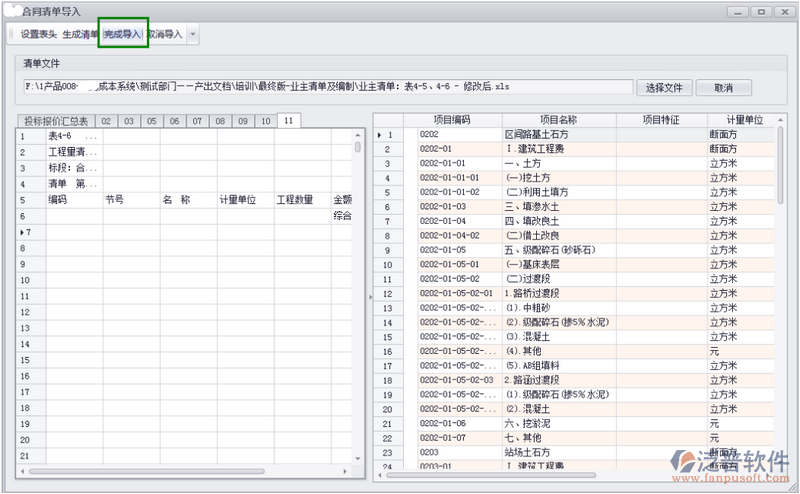This screenshot has height=494, width=800.
Task: Select sheet tab 10
Action: 264,121
